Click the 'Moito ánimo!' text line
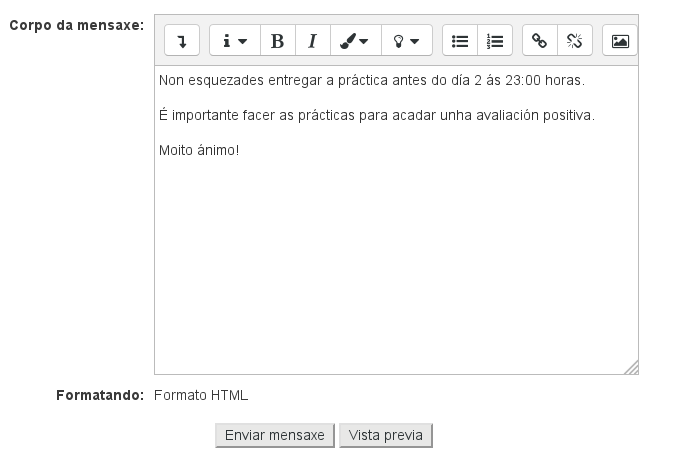 pyautogui.click(x=199, y=151)
